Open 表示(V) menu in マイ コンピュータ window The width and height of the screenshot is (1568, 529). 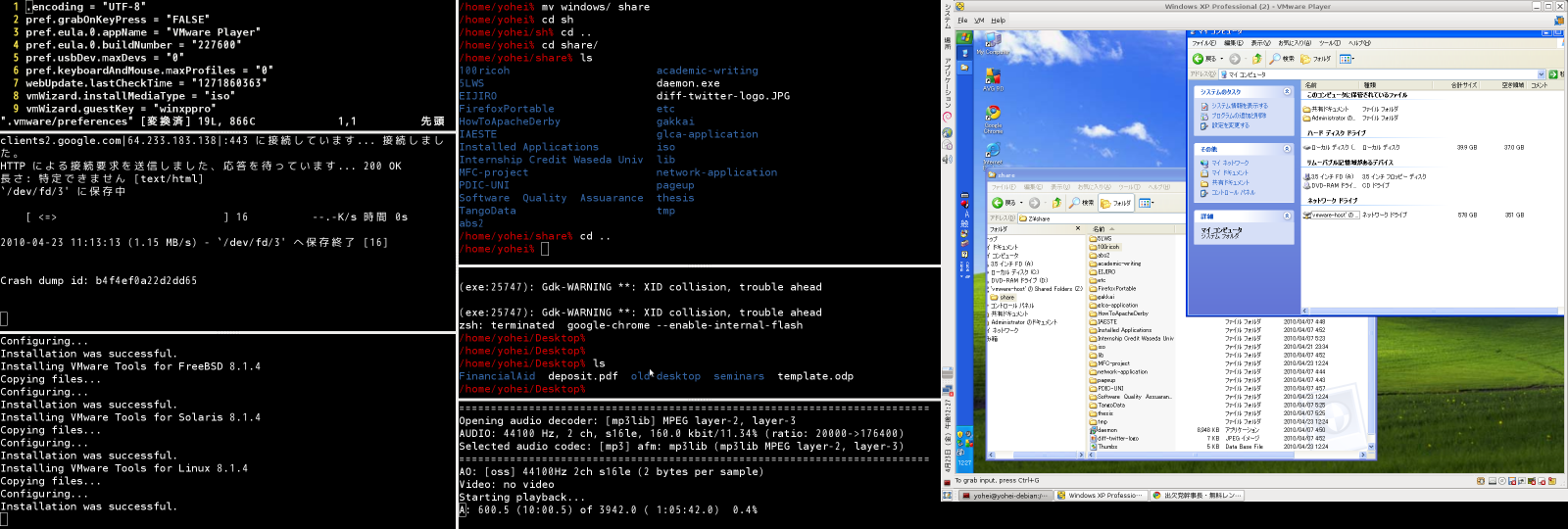tap(1260, 43)
